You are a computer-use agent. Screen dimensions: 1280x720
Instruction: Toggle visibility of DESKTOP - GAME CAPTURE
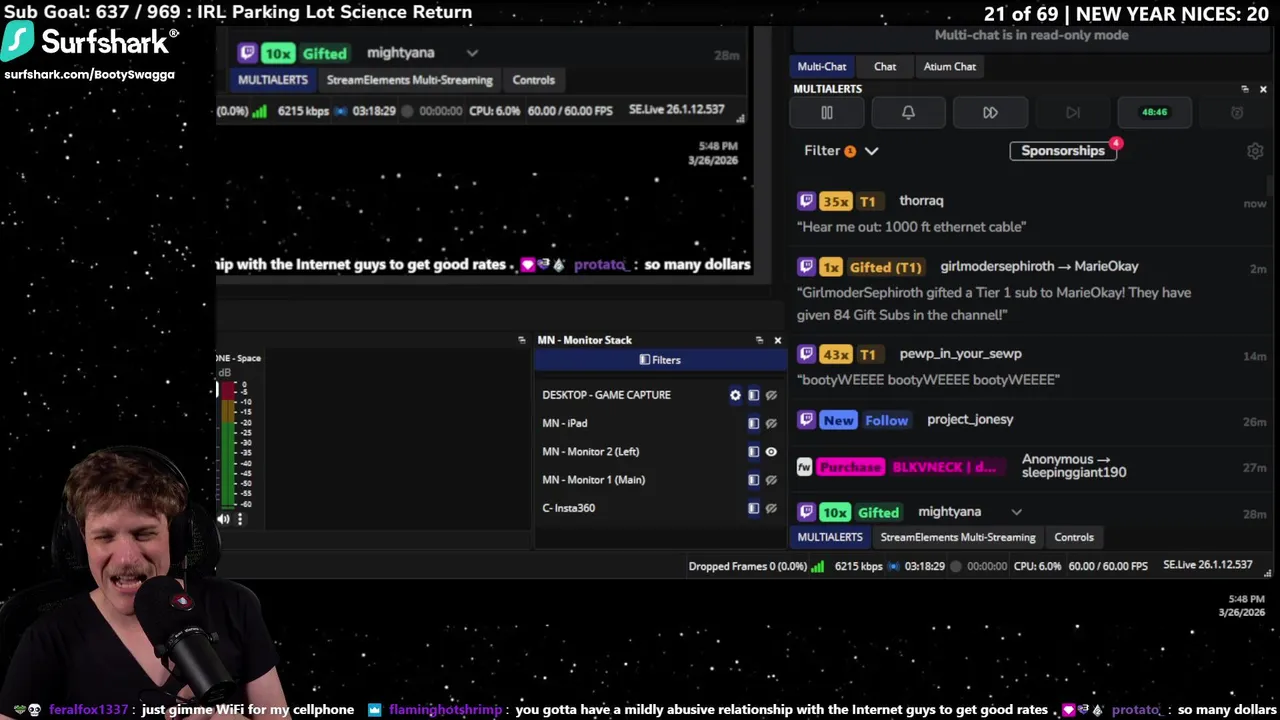click(771, 395)
